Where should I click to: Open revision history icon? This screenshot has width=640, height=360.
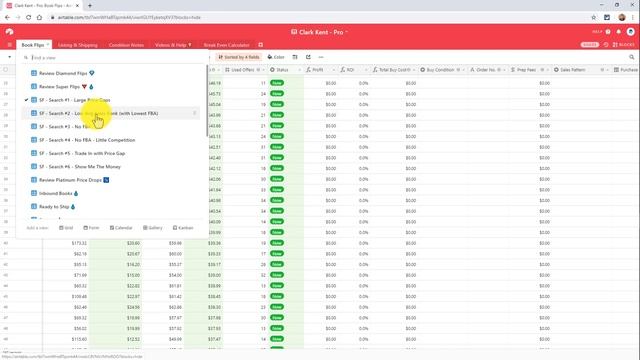606,45
